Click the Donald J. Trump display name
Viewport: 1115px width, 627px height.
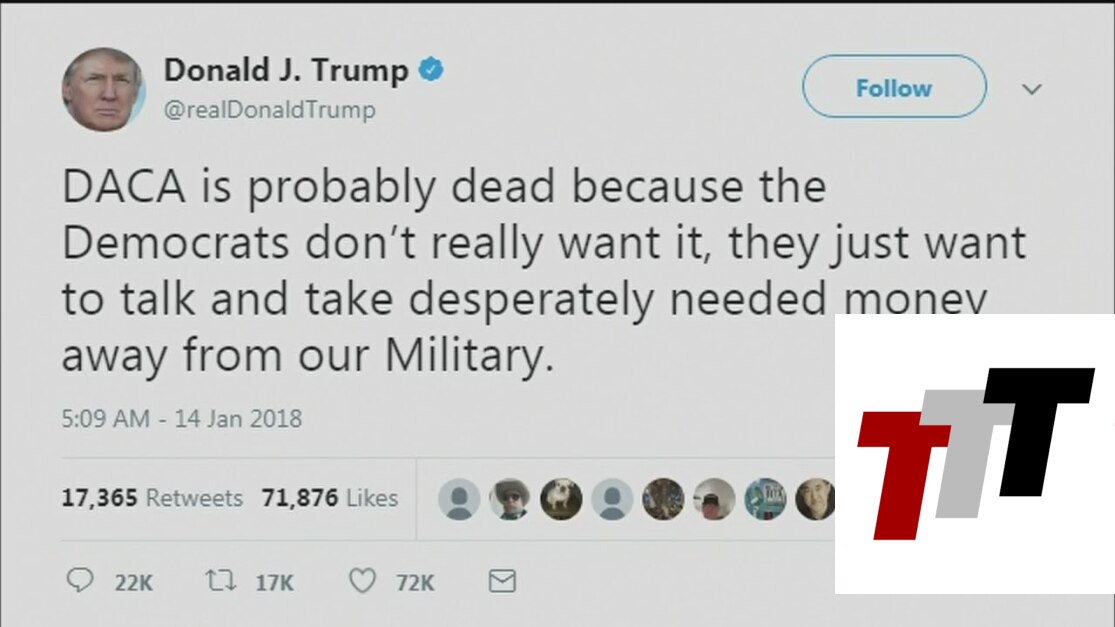click(286, 70)
